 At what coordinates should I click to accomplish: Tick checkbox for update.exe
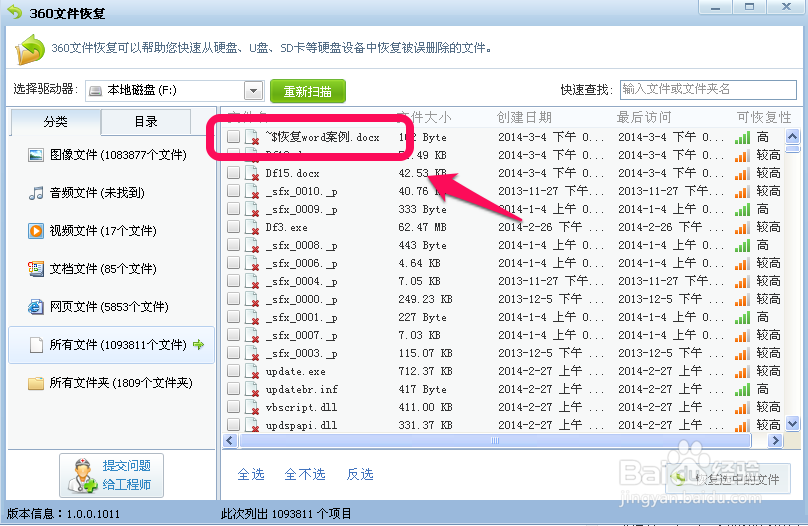pos(233,371)
